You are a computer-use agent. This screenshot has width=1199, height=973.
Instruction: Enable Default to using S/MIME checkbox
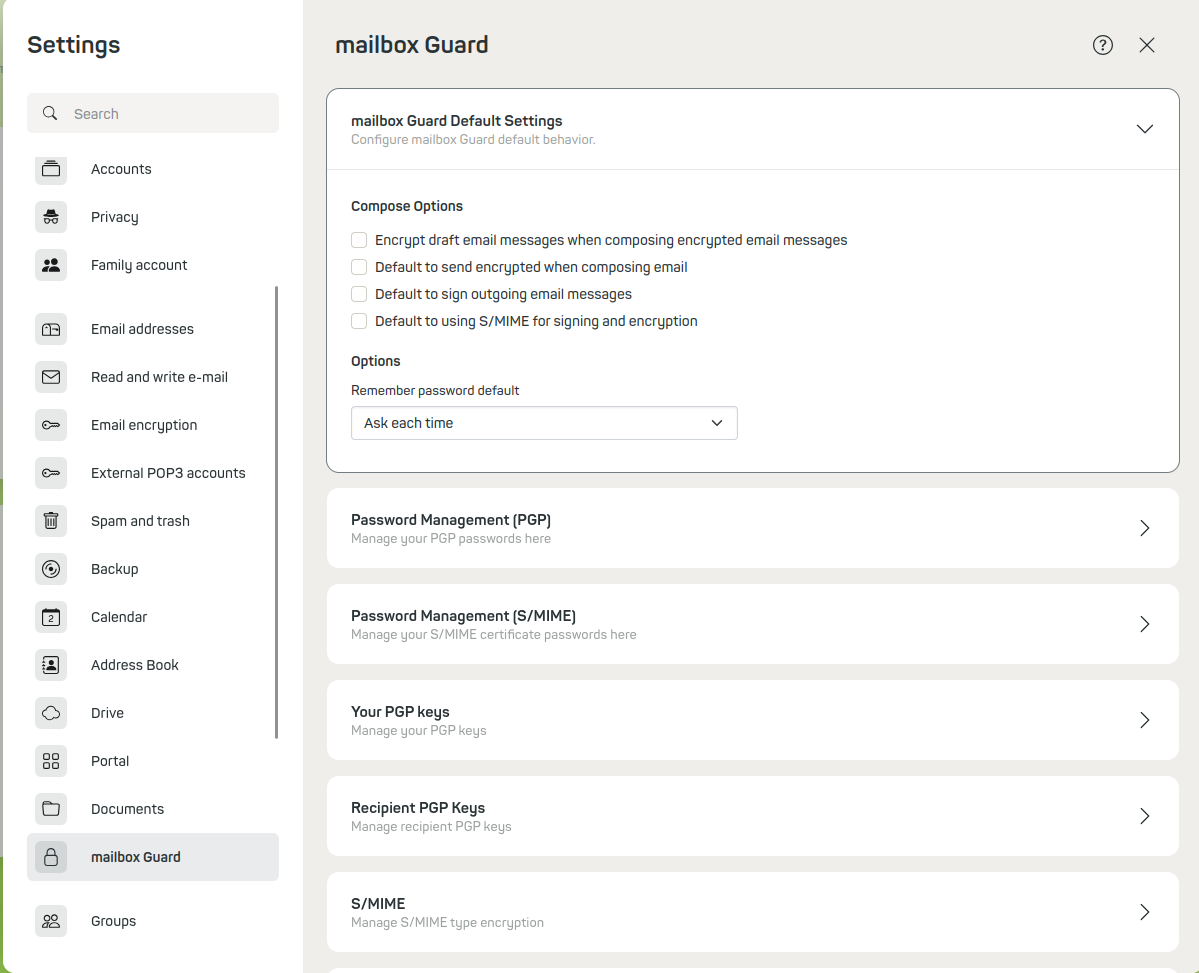[359, 321]
